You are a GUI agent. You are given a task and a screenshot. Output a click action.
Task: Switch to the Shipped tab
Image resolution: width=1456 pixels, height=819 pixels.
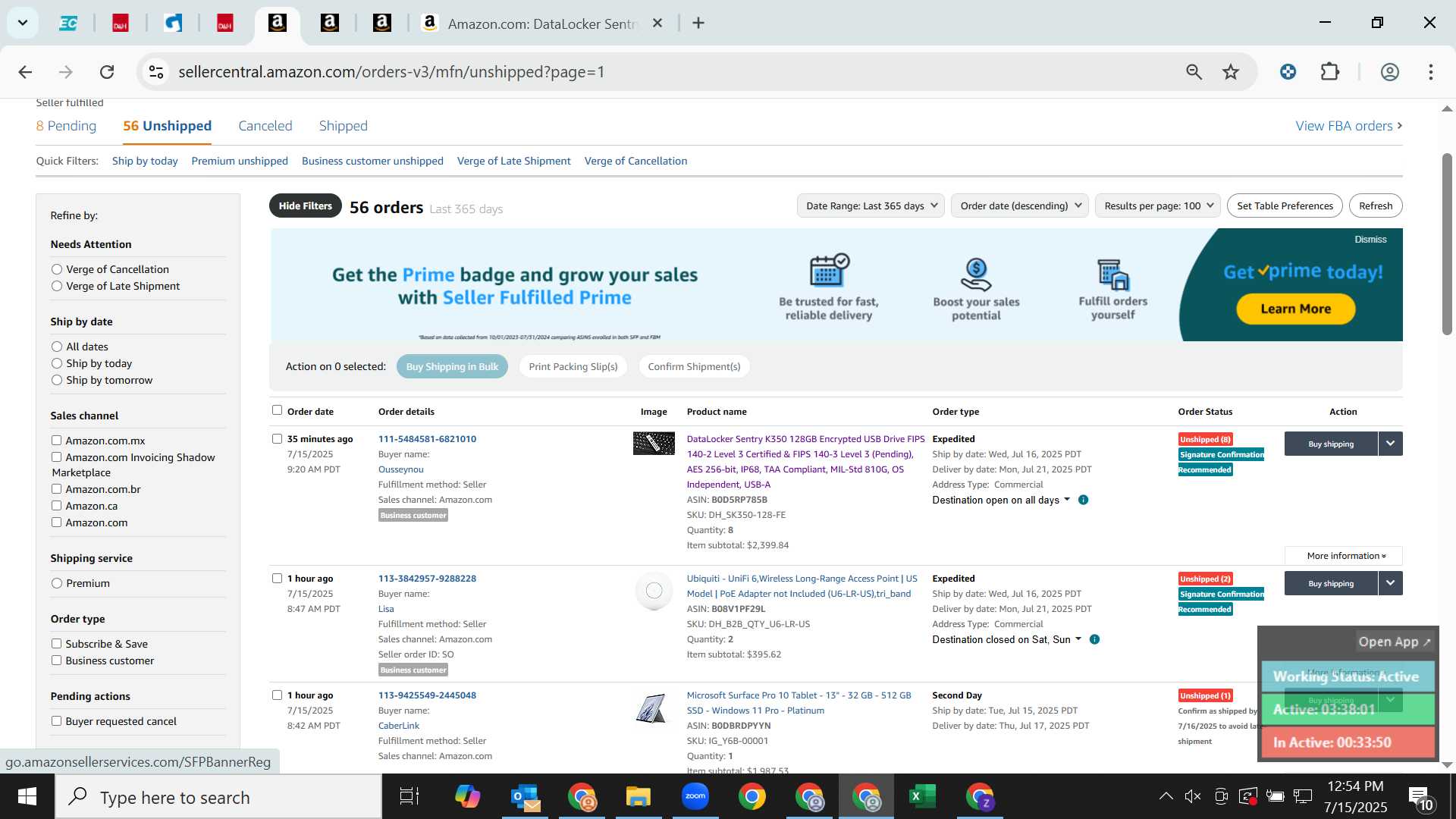pos(344,126)
